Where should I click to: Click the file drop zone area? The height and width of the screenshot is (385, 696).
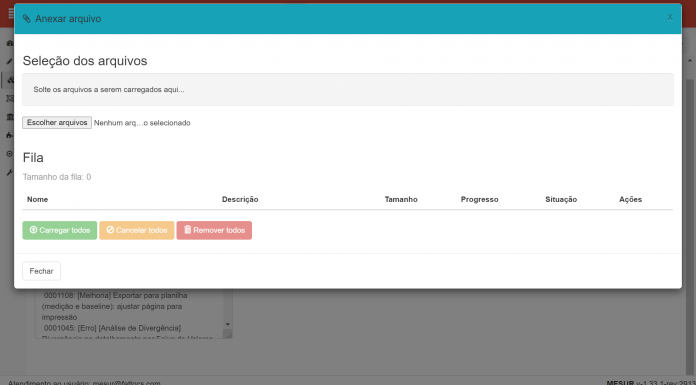coord(348,90)
